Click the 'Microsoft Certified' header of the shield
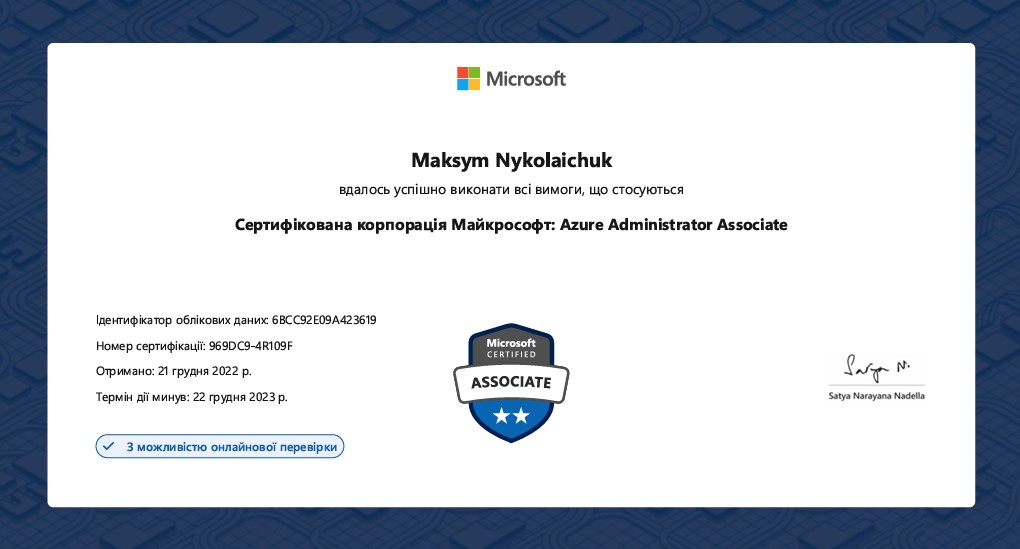Screen dimensions: 1020x549 point(511,347)
